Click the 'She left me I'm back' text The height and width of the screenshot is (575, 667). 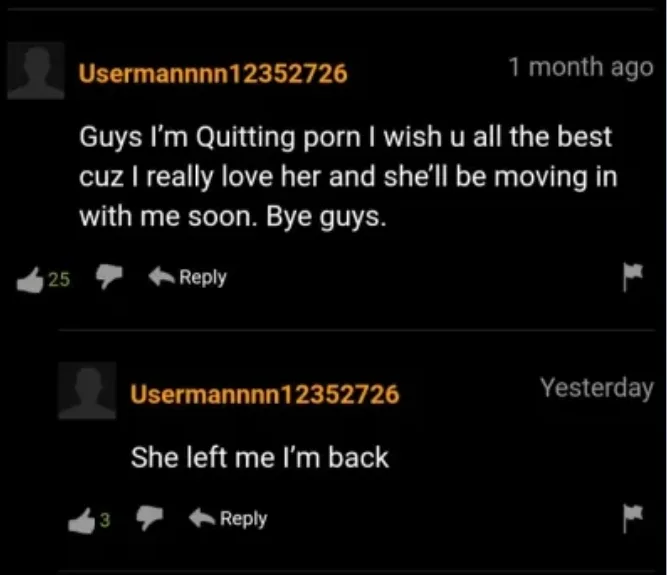click(260, 458)
